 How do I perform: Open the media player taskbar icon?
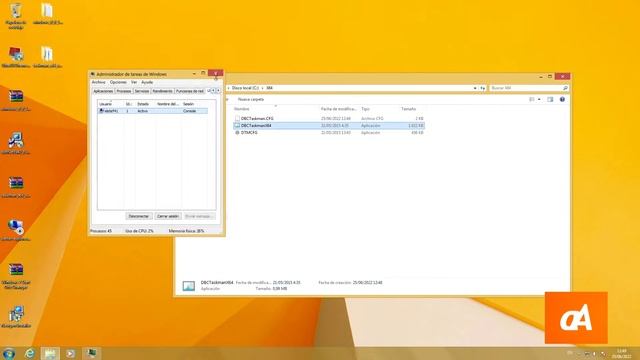coord(71,353)
